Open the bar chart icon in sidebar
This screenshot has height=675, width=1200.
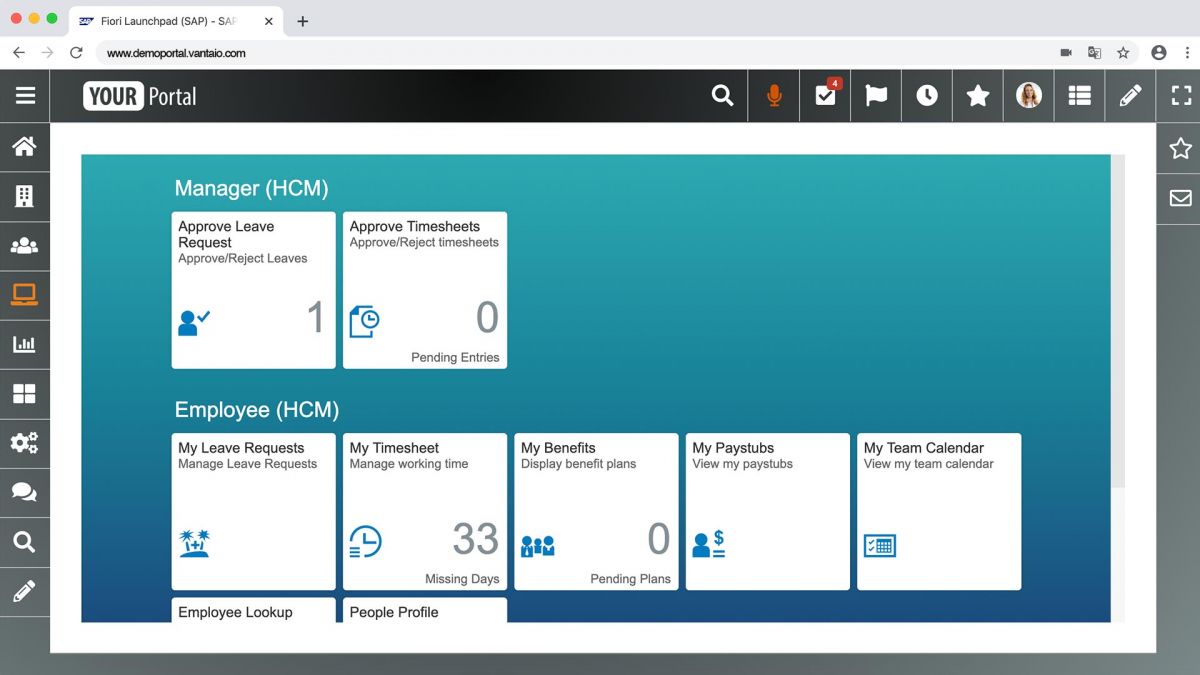(24, 345)
